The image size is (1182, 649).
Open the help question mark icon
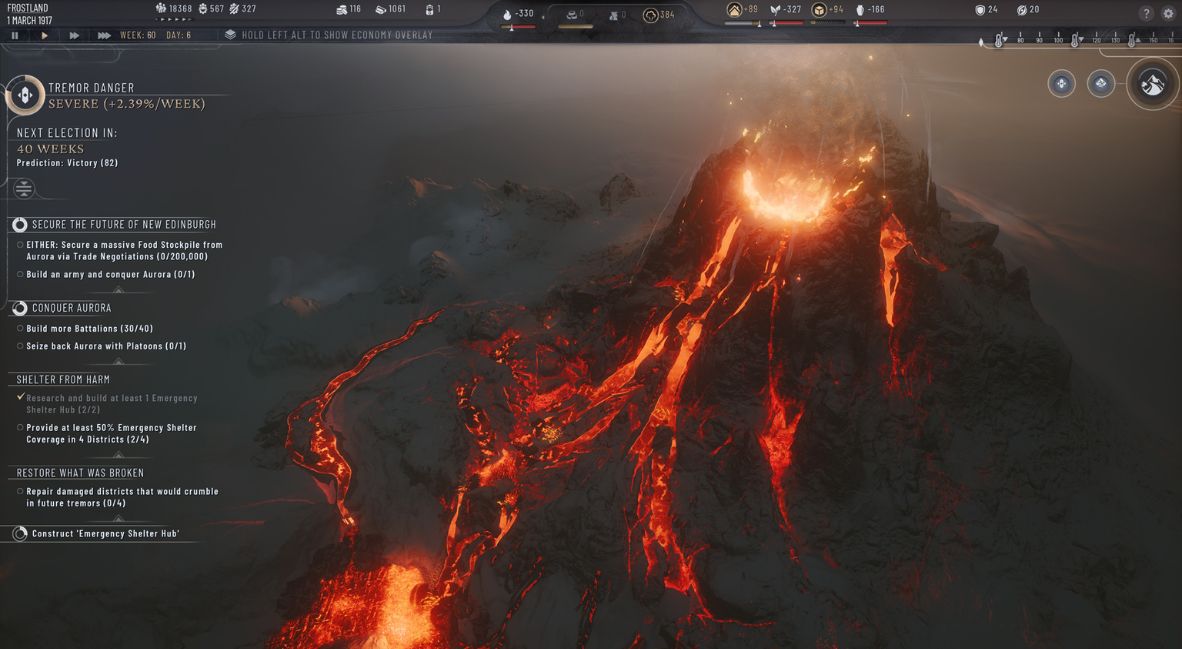1146,13
